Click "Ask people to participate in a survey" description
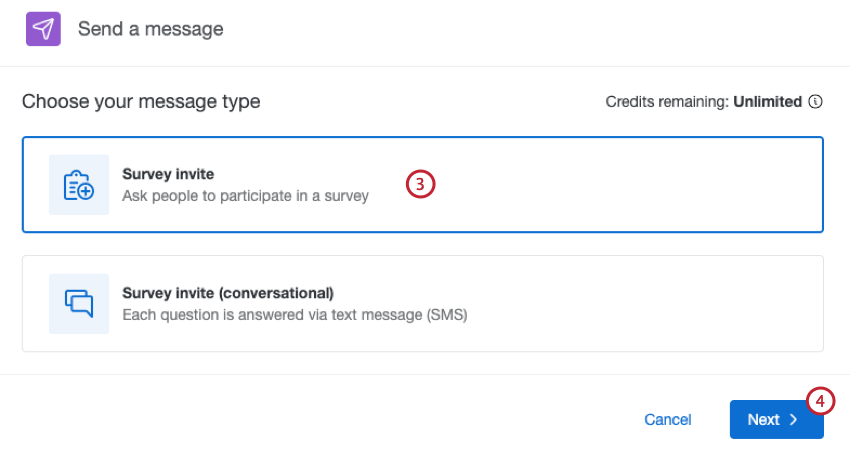850x449 pixels. point(245,196)
